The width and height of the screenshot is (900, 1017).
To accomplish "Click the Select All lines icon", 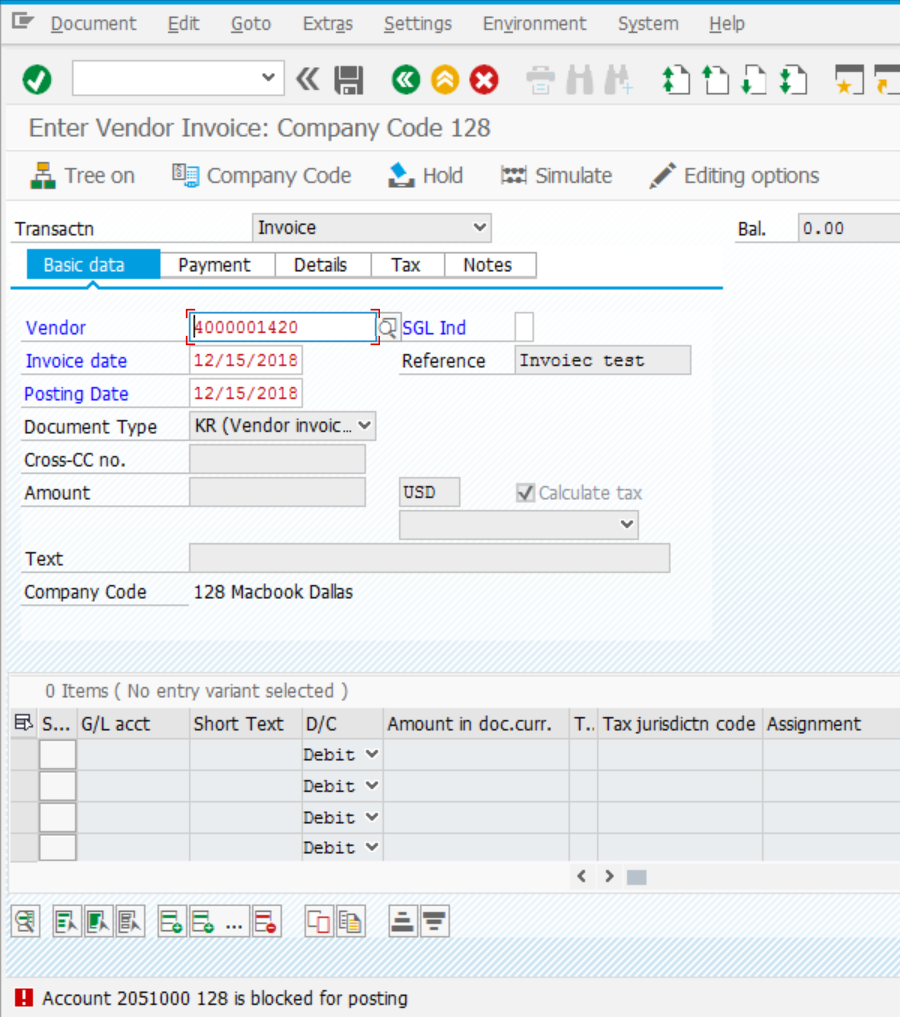I will coord(67,921).
